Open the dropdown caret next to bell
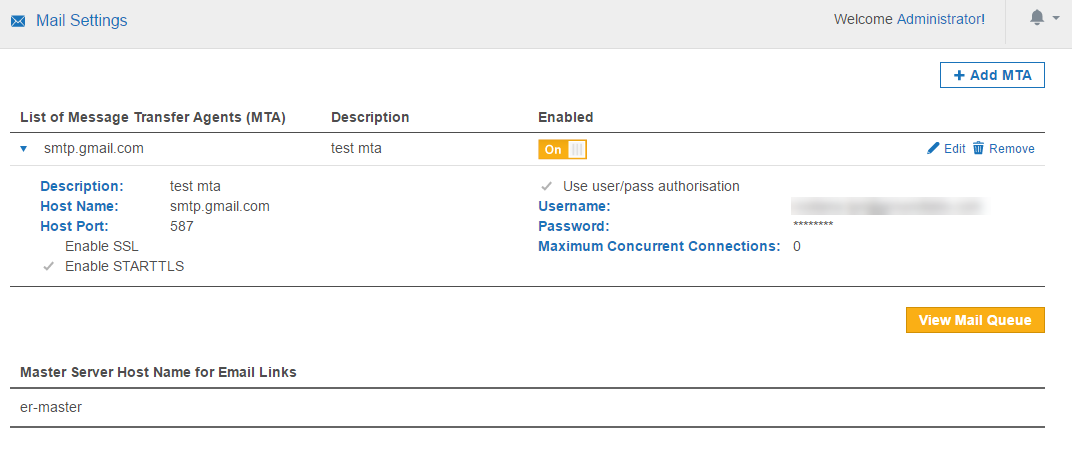The width and height of the screenshot is (1072, 470). click(1055, 18)
